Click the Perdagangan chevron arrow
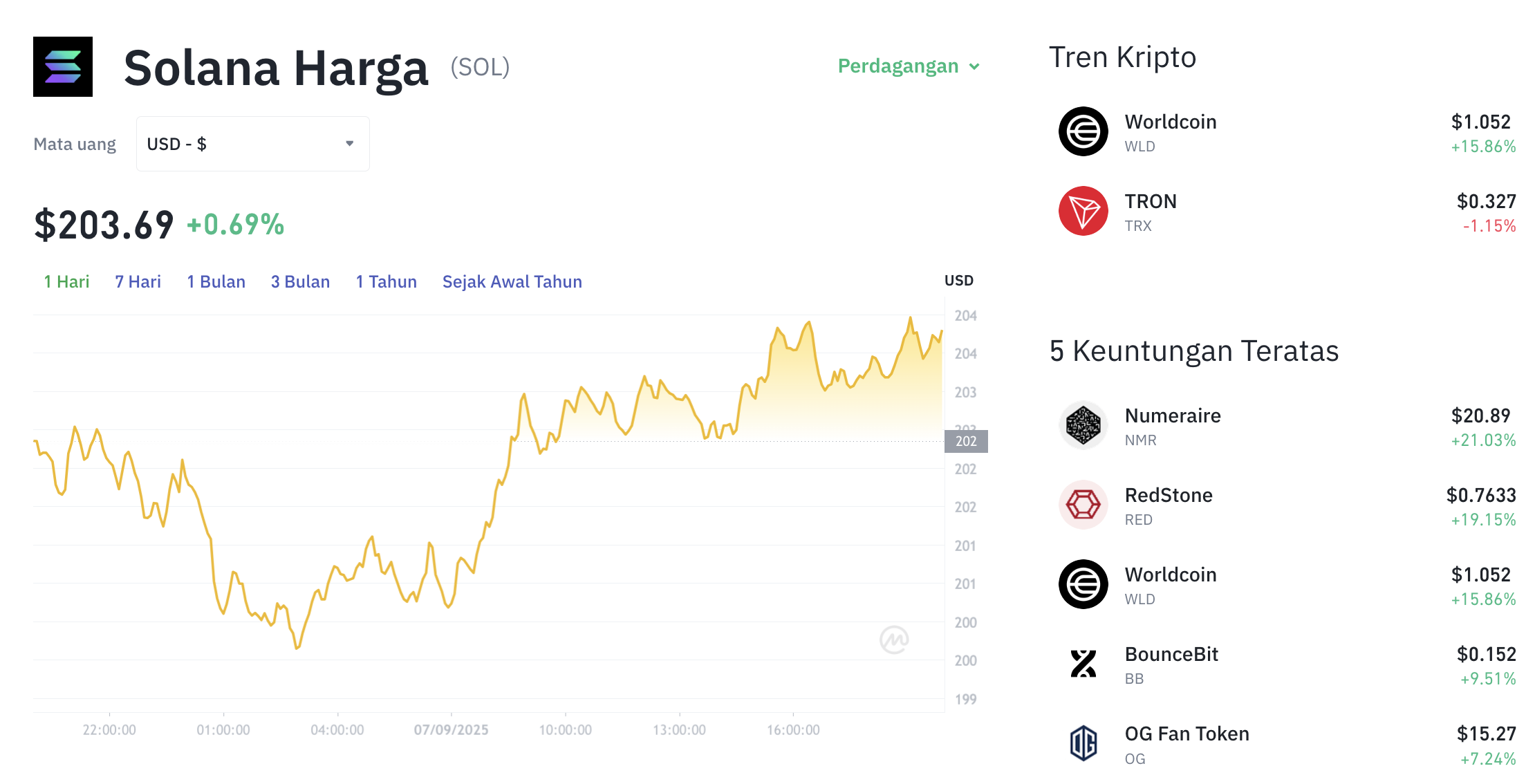This screenshot has width=1535, height=784. coord(974,67)
